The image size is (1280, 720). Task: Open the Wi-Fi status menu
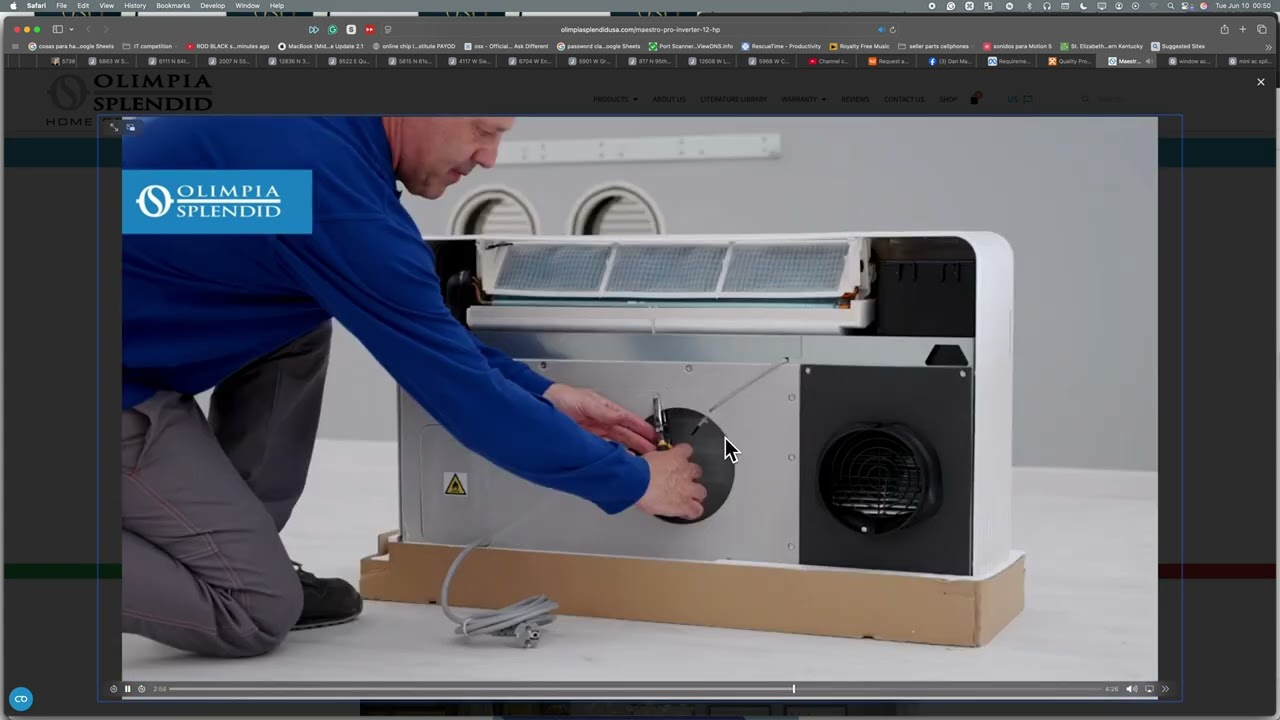1153,6
